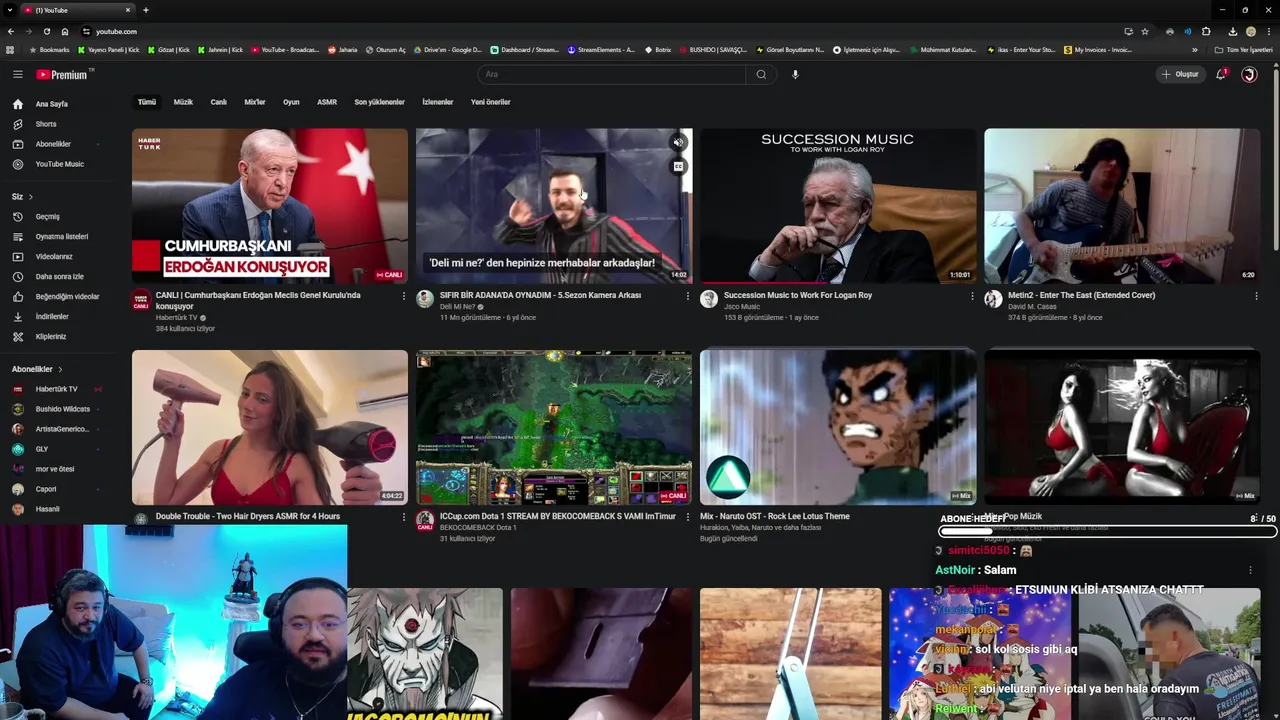Open Oynatma listeleri playlists
Viewport: 1280px width, 720px height.
pyautogui.click(x=62, y=236)
